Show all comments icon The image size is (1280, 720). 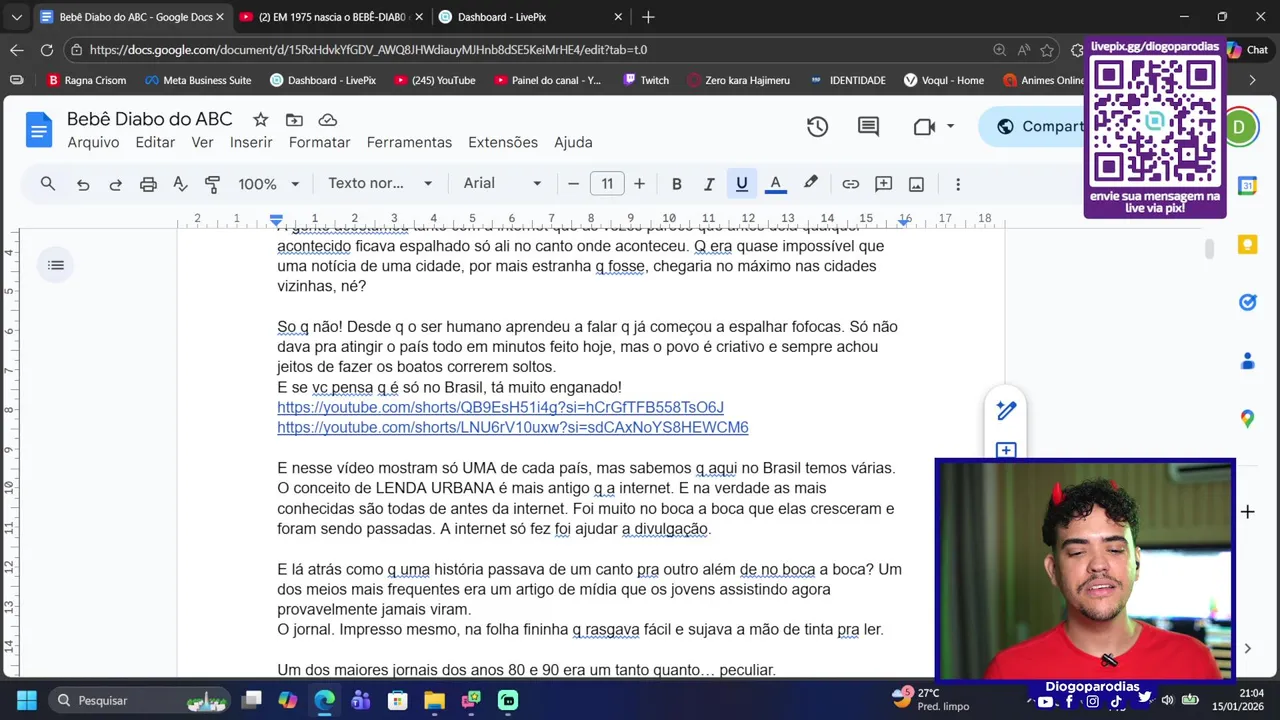tap(868, 127)
